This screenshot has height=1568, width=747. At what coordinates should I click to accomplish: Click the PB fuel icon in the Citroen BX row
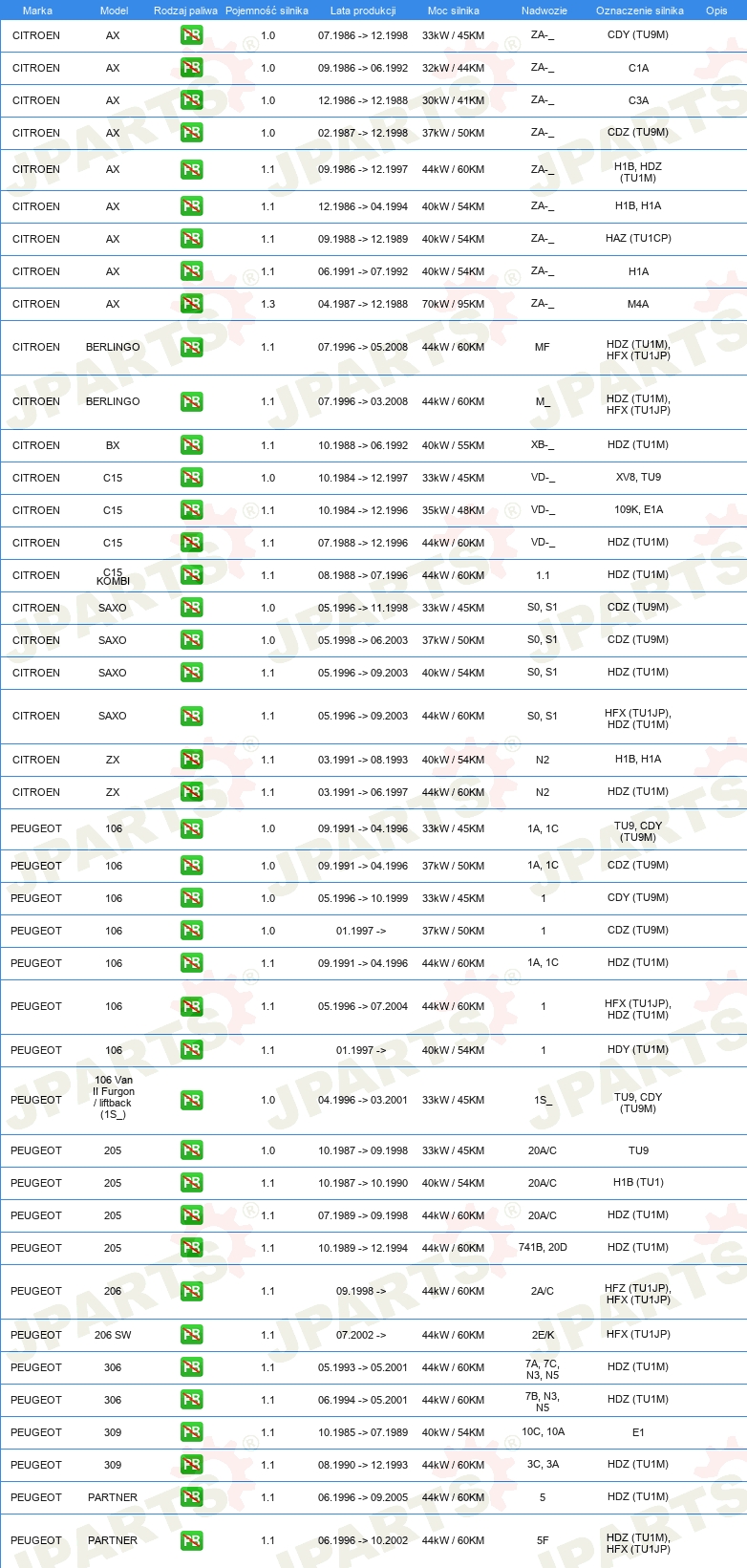191,445
